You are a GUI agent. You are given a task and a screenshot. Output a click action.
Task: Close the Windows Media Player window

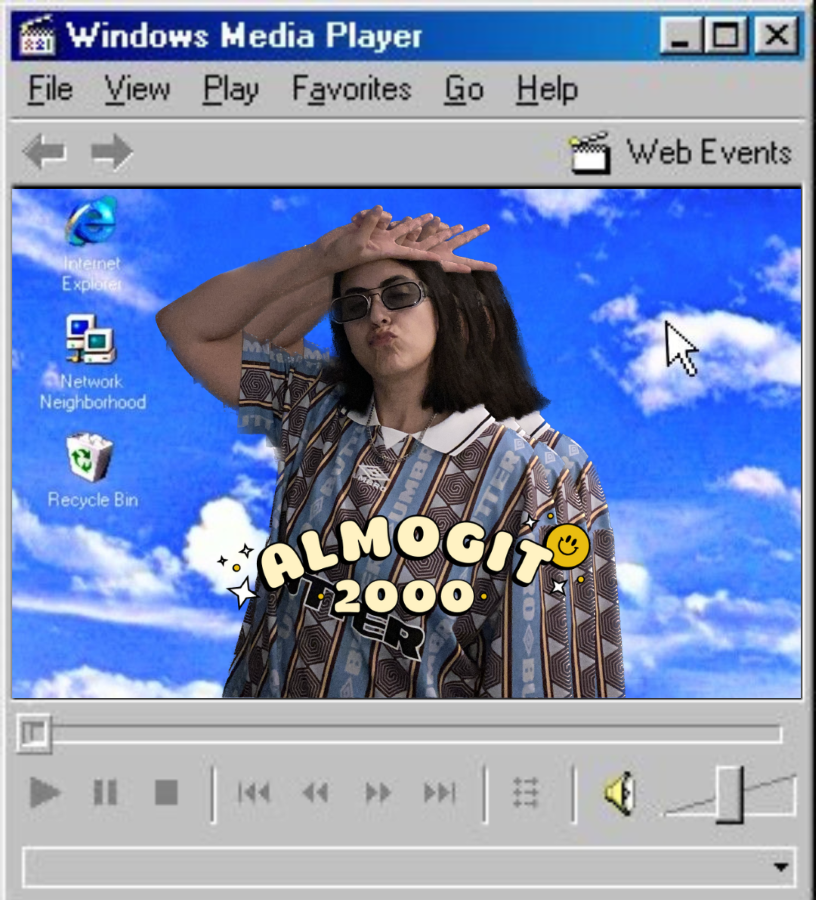tap(776, 36)
